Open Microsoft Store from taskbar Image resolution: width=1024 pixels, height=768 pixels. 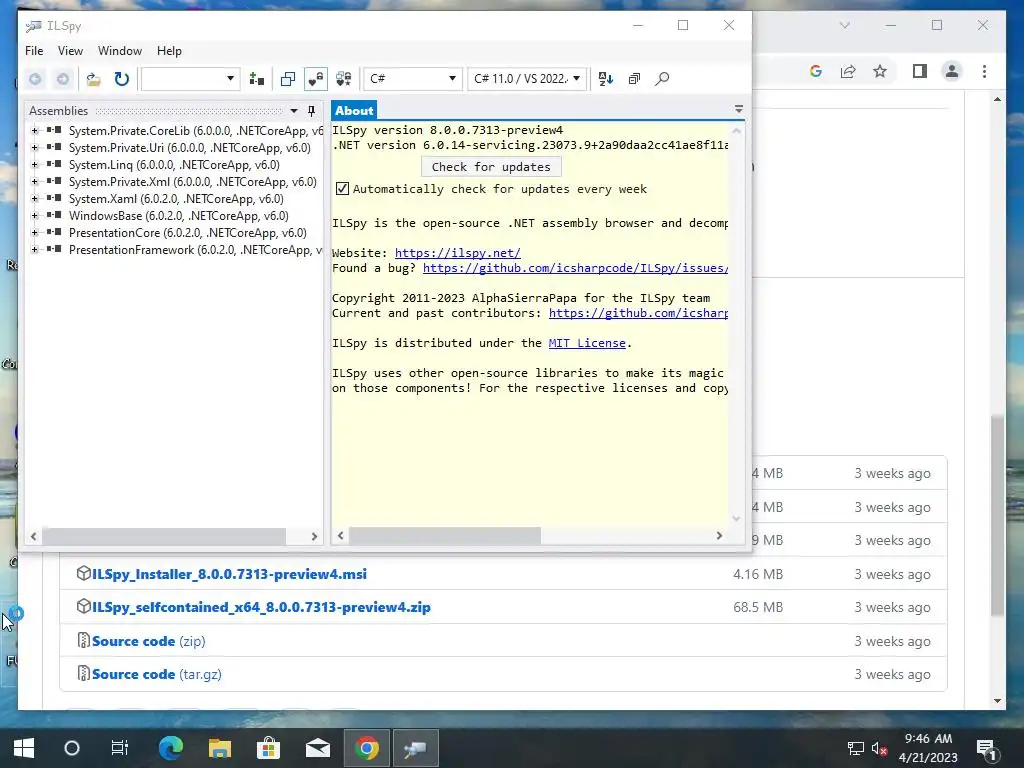[x=268, y=748]
